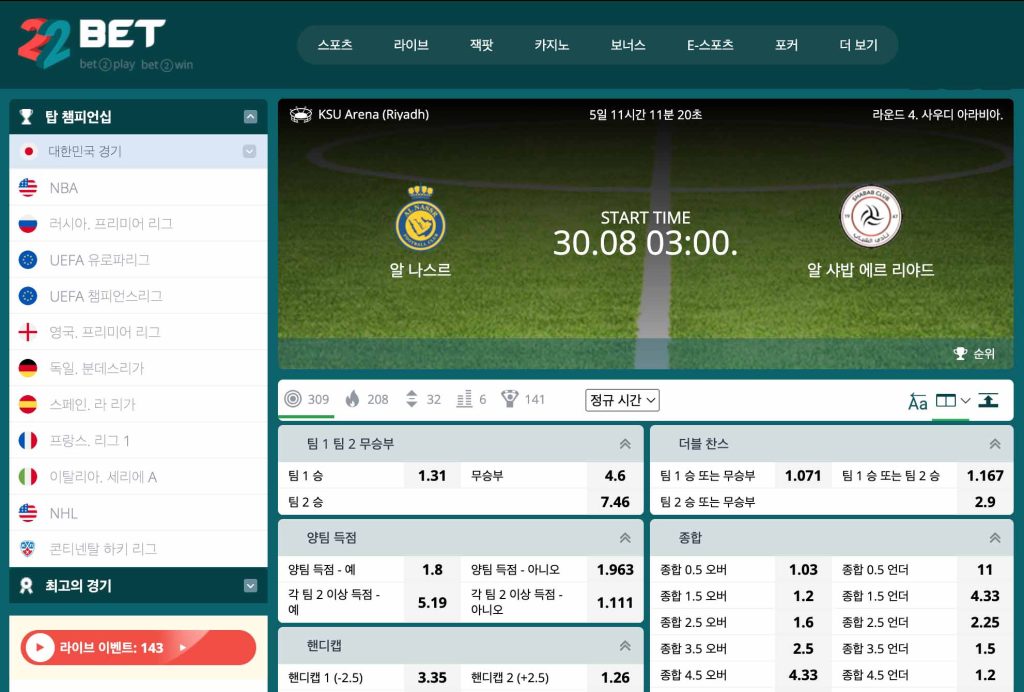Open the 스포츠 menu

pos(335,45)
